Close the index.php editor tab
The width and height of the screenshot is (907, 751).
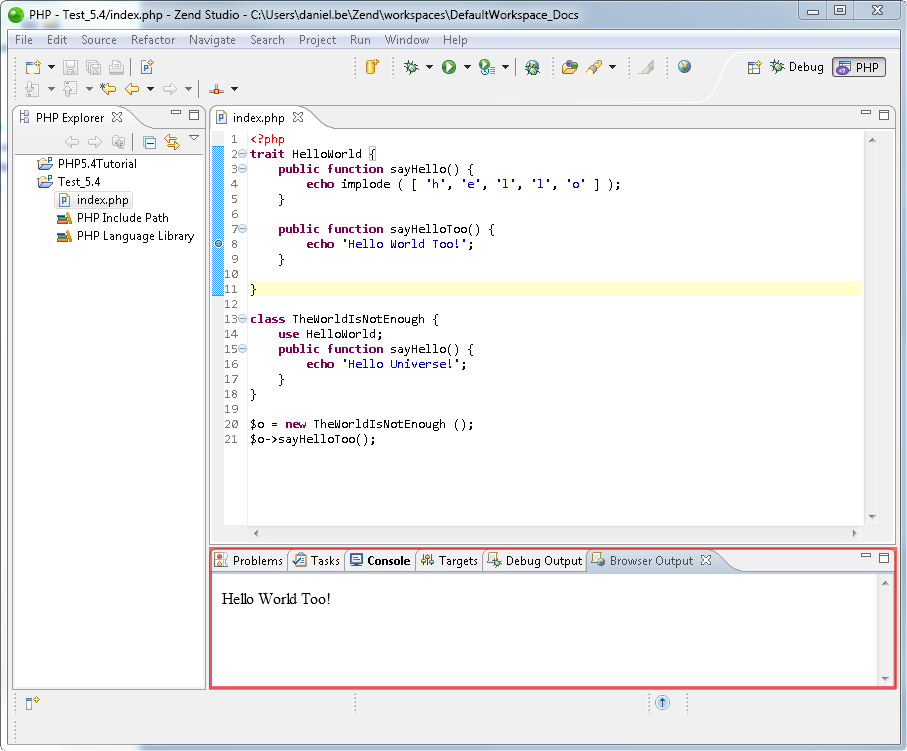click(298, 117)
